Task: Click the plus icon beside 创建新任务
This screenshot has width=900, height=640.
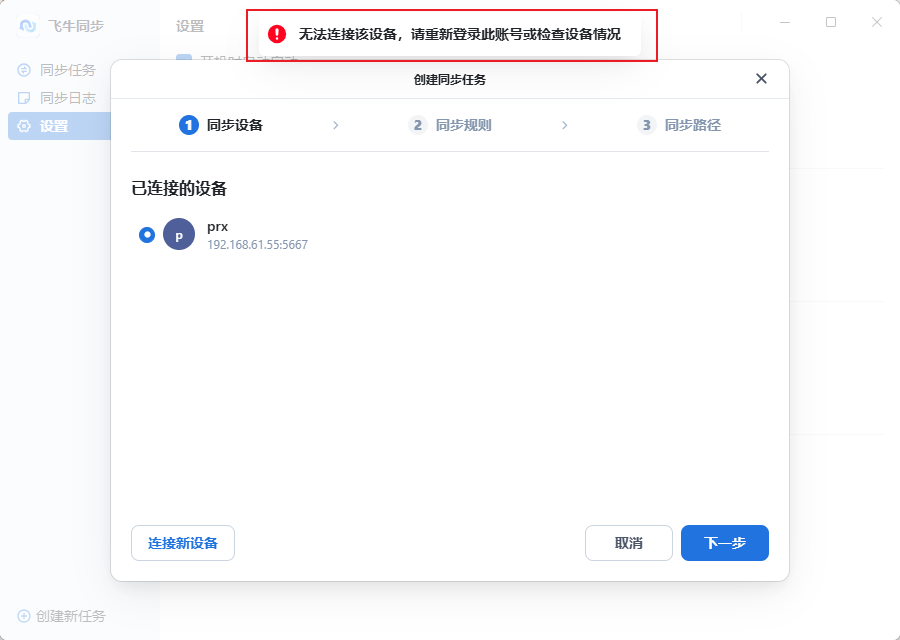Action: click(x=24, y=616)
